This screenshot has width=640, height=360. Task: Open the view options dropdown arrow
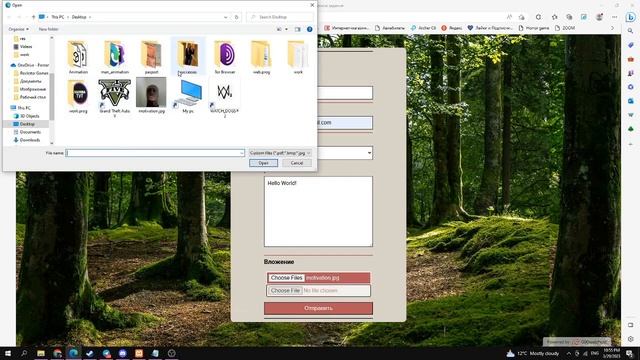click(x=286, y=29)
